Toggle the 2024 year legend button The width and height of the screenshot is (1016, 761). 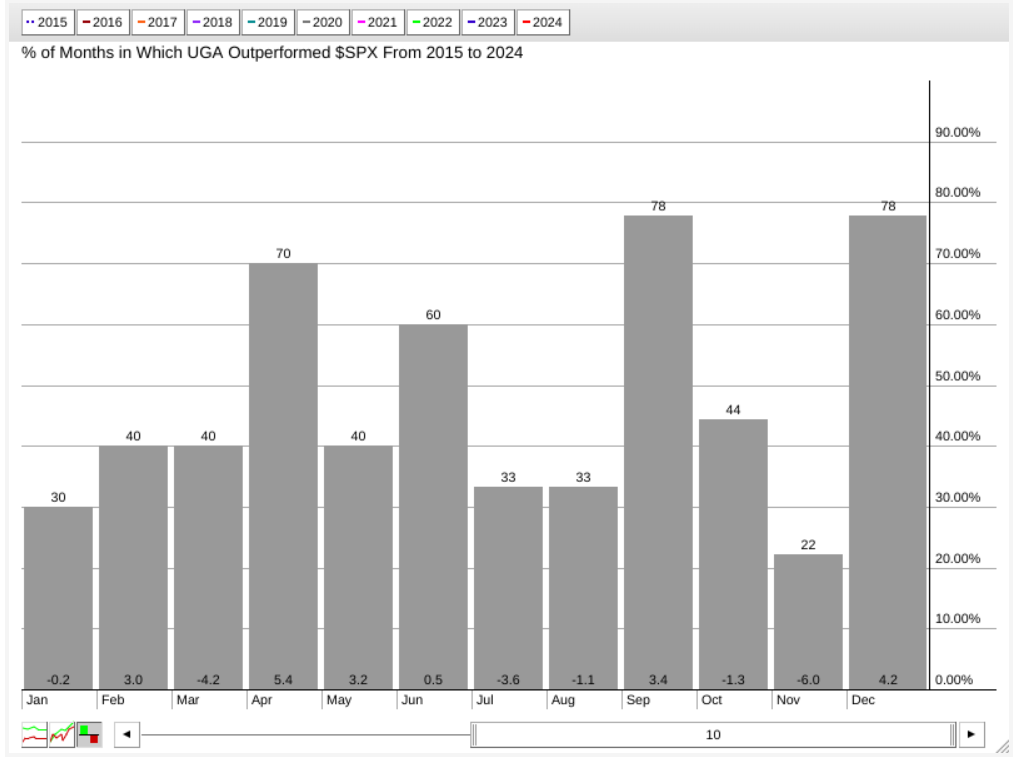click(x=542, y=22)
